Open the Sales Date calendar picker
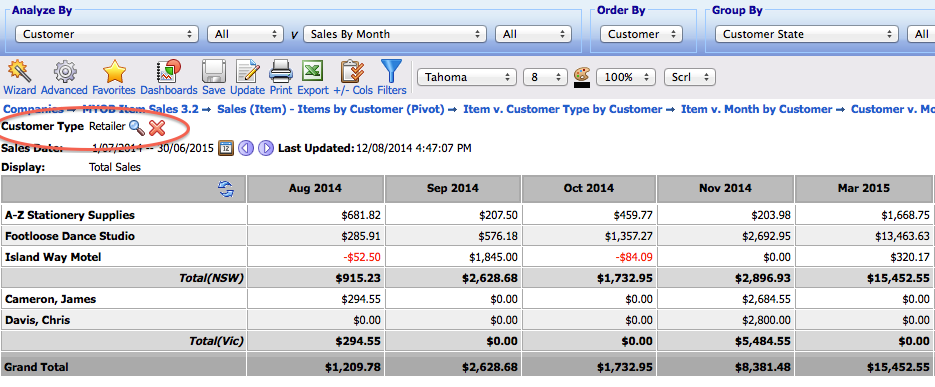The width and height of the screenshot is (935, 387). 225,148
